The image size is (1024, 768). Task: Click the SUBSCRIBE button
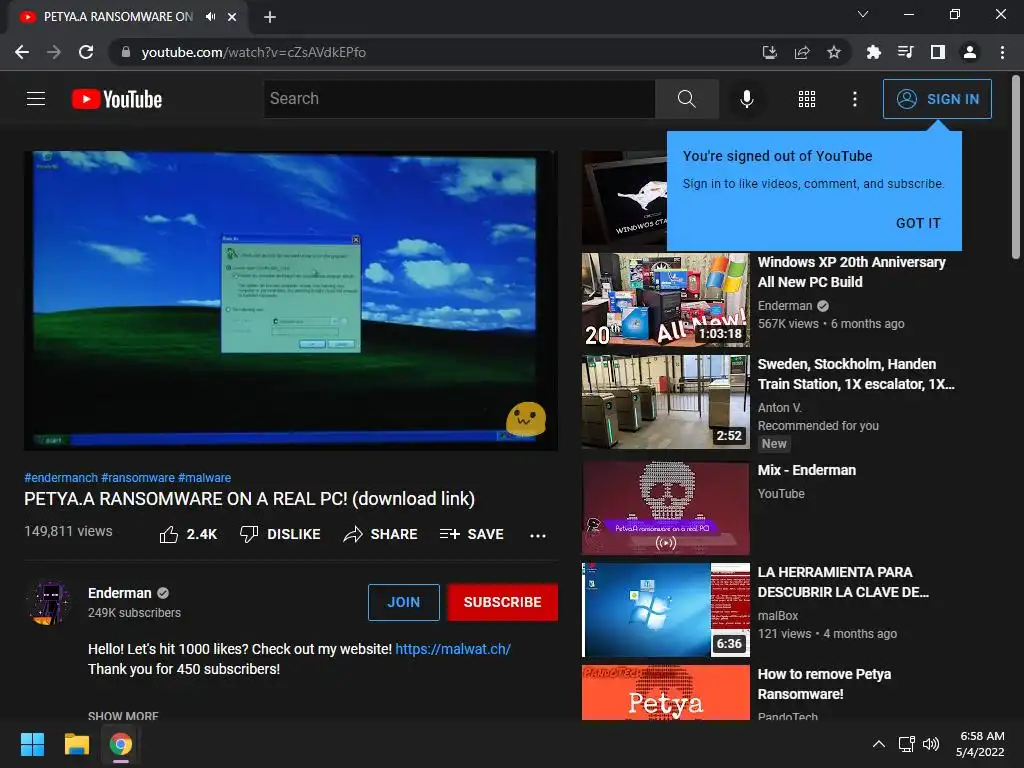pos(502,602)
